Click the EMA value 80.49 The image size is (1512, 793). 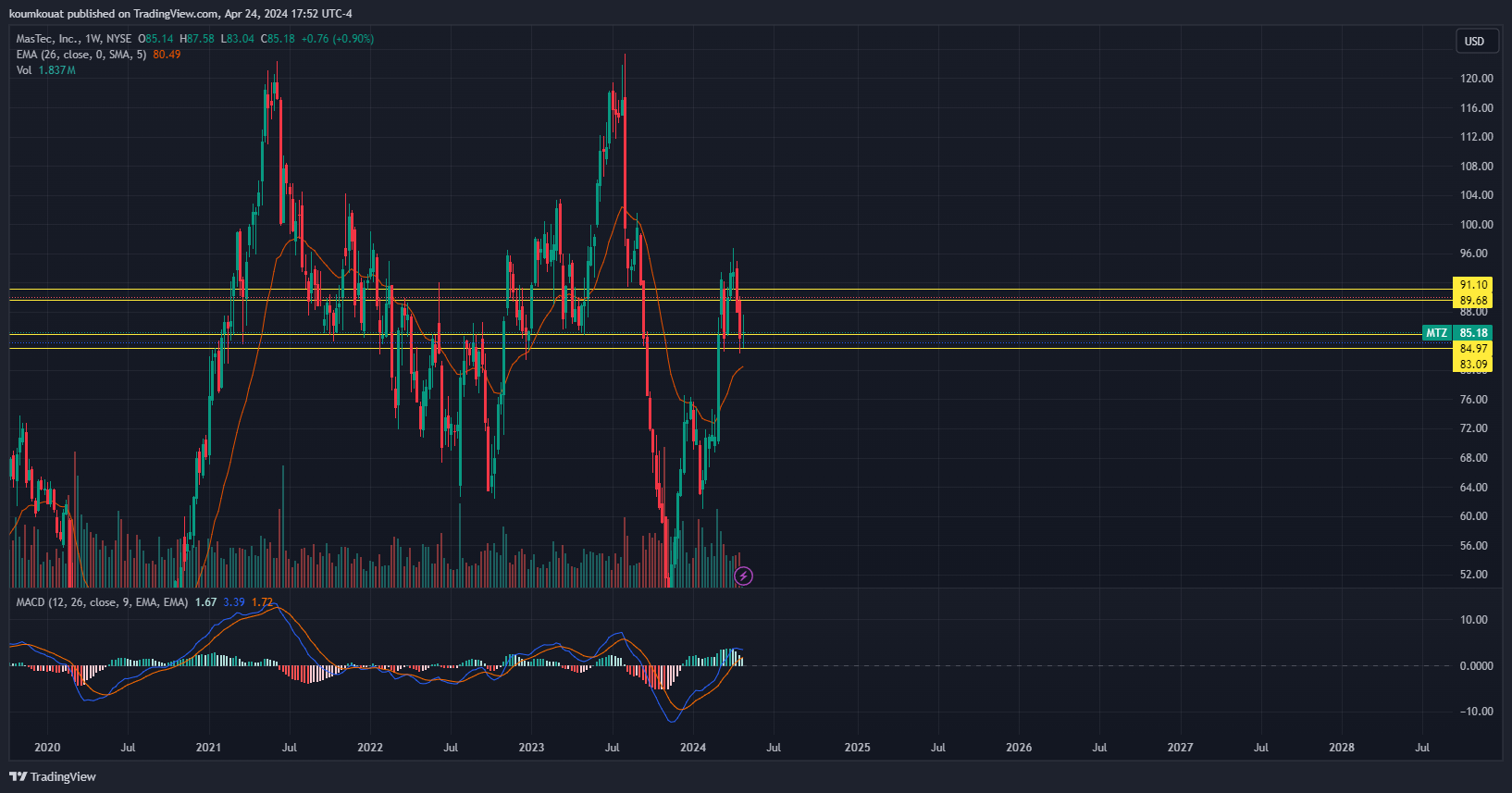point(167,55)
